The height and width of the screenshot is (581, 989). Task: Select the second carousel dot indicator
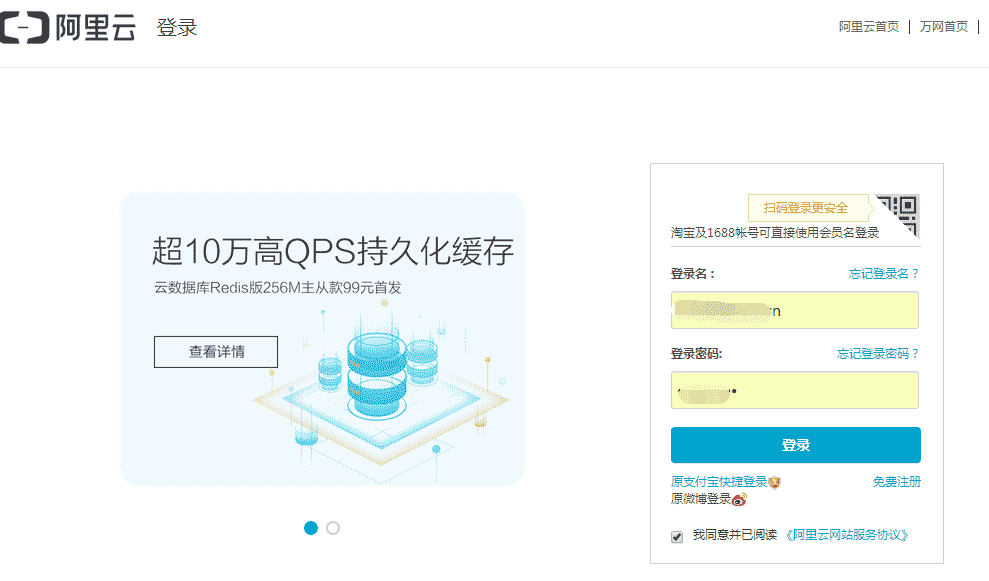[333, 526]
